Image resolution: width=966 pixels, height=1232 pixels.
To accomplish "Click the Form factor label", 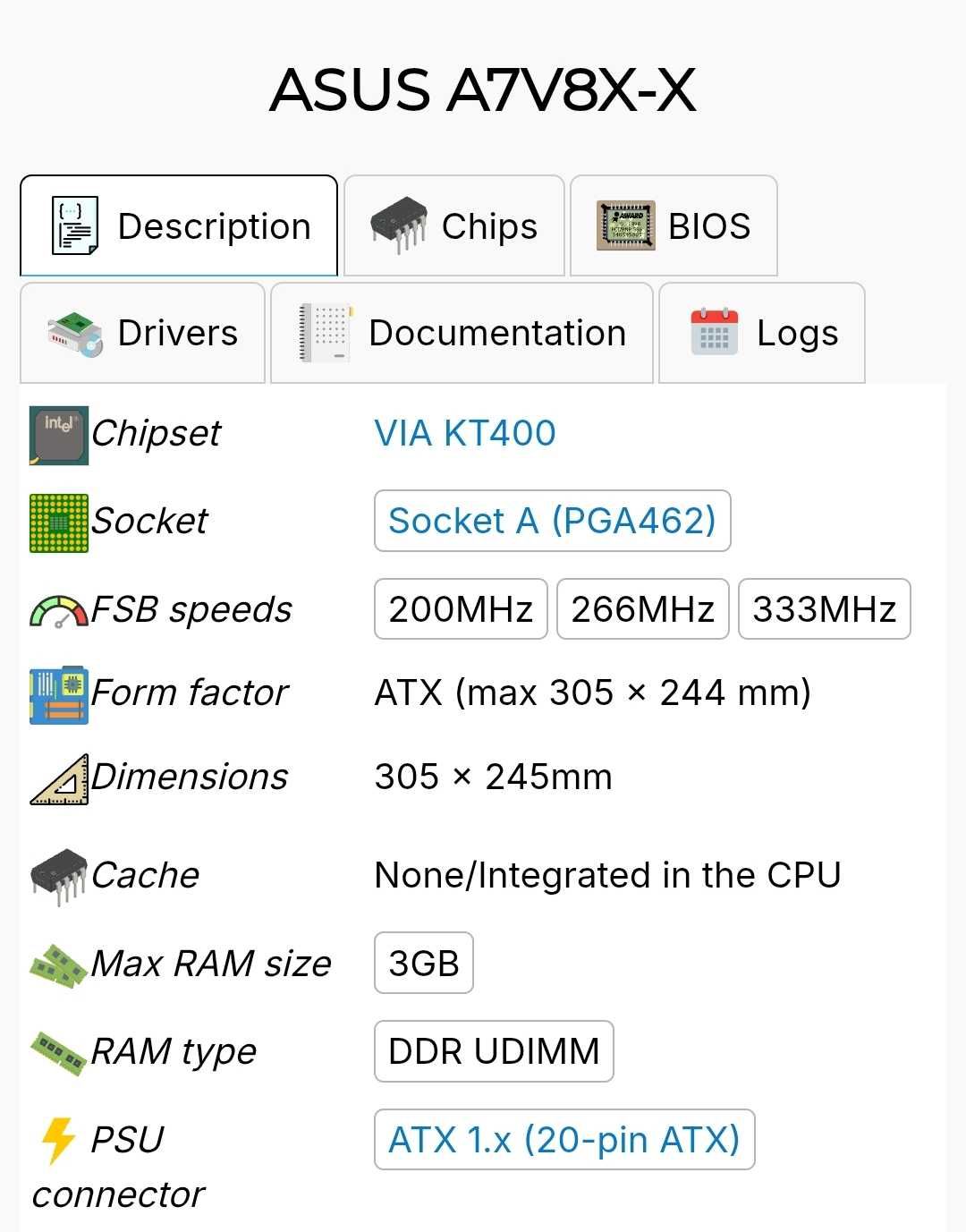I will coord(190,692).
